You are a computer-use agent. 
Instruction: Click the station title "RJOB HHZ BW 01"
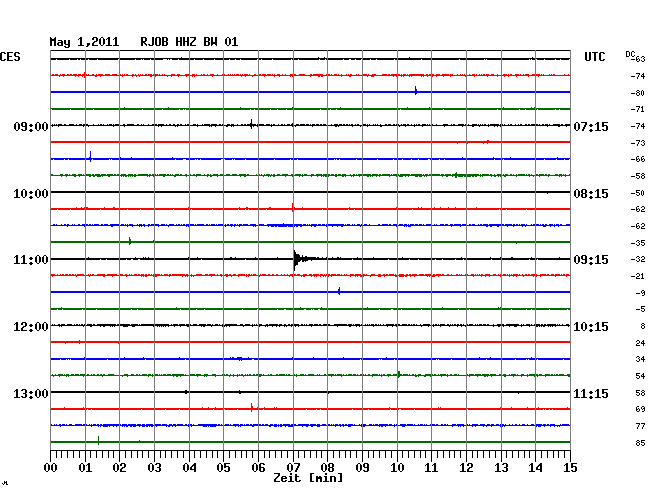coord(189,42)
